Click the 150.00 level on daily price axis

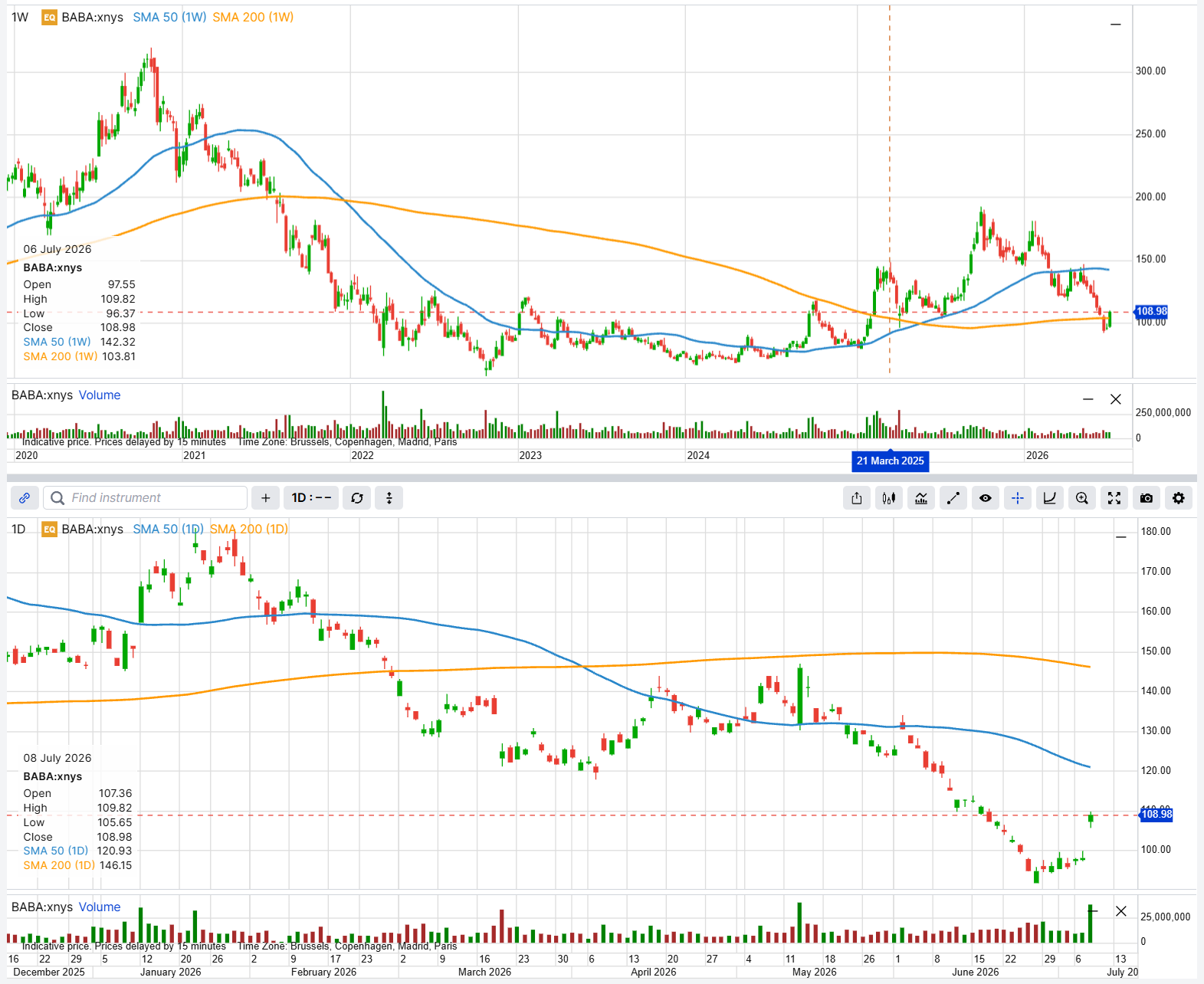pyautogui.click(x=1156, y=651)
